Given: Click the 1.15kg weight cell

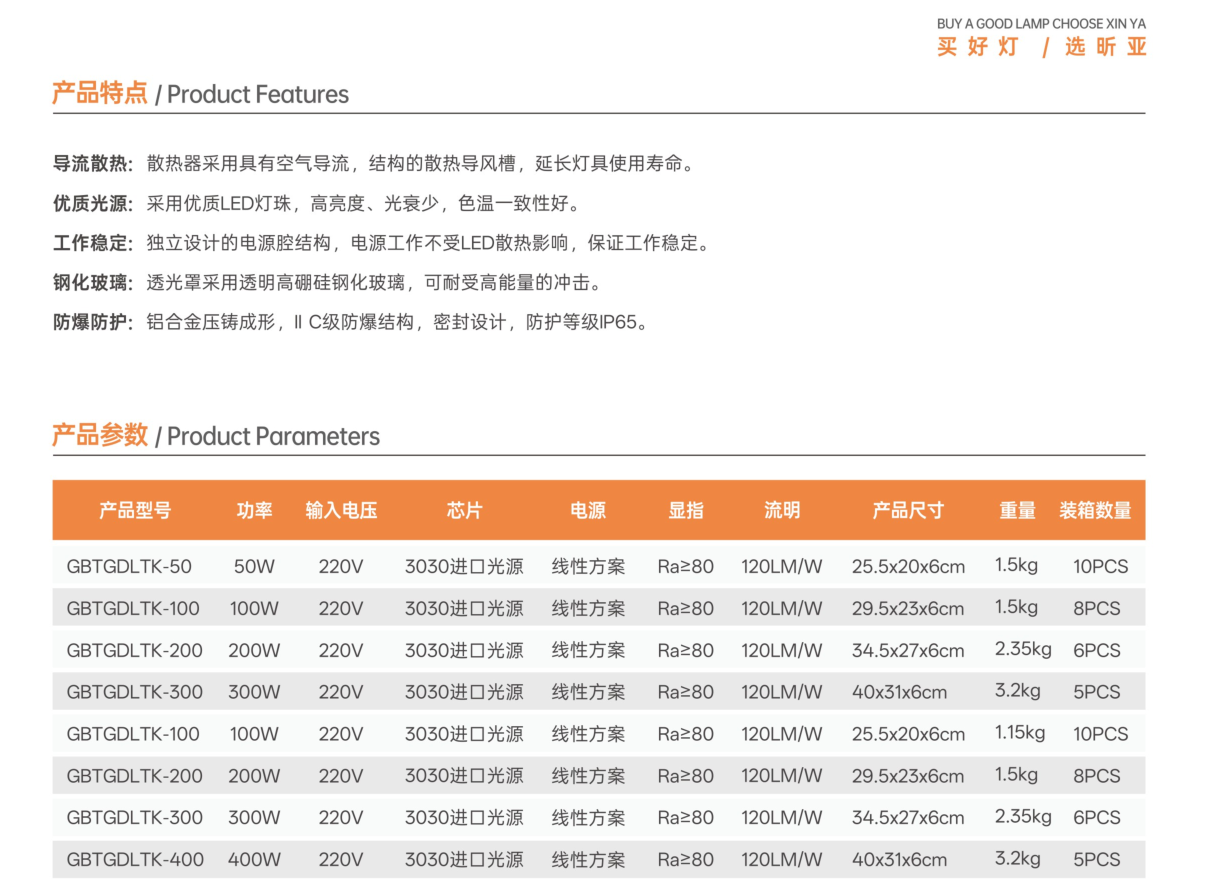Looking at the screenshot, I should [x=1019, y=733].
